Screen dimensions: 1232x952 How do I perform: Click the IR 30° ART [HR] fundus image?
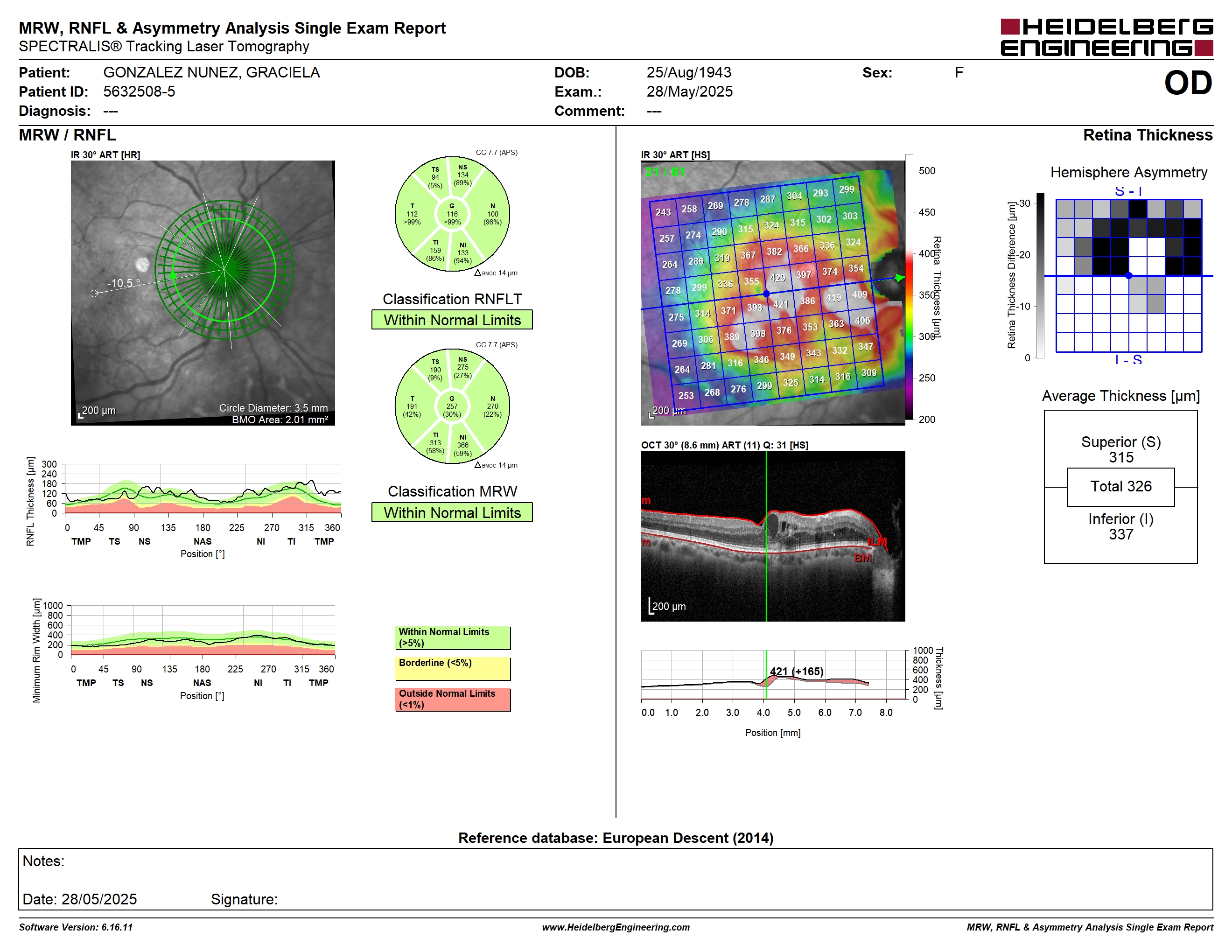(203, 293)
